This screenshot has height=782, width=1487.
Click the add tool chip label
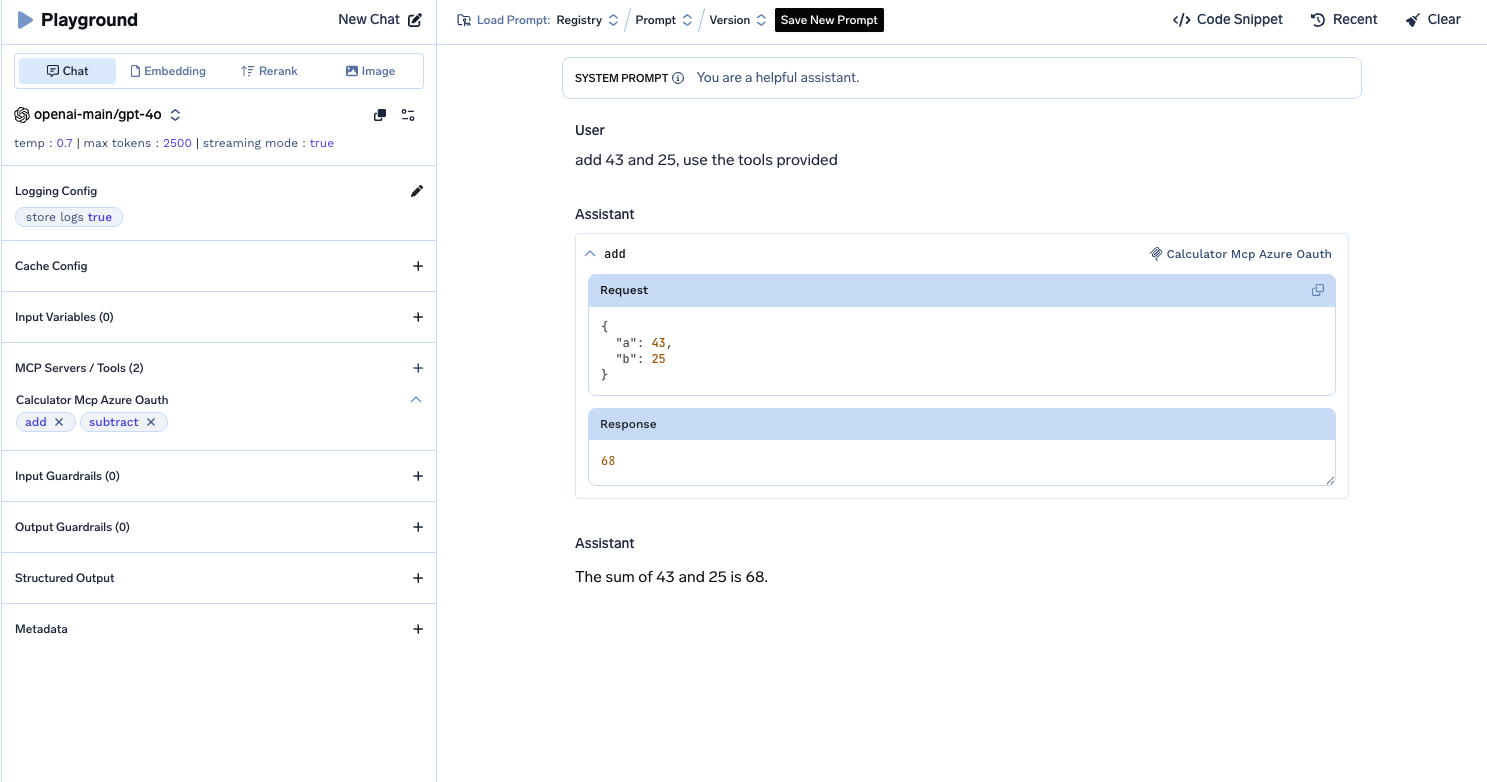pyautogui.click(x=36, y=422)
